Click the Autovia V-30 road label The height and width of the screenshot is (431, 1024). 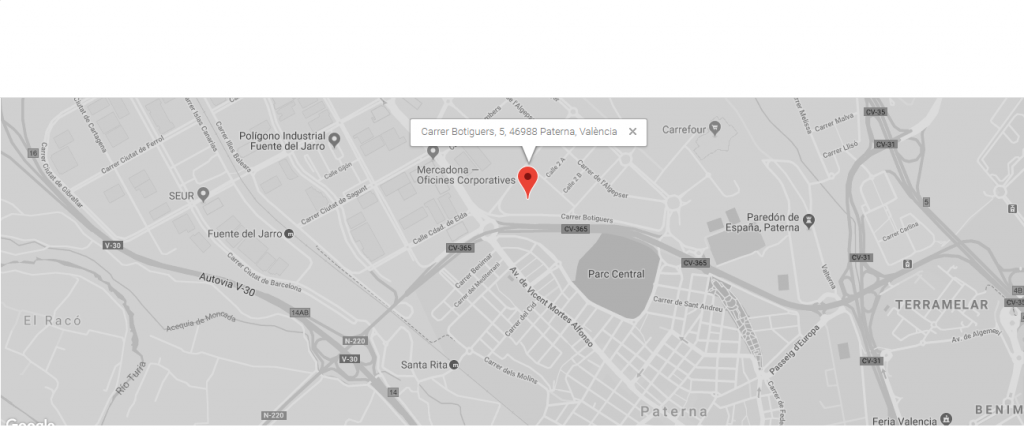click(227, 286)
